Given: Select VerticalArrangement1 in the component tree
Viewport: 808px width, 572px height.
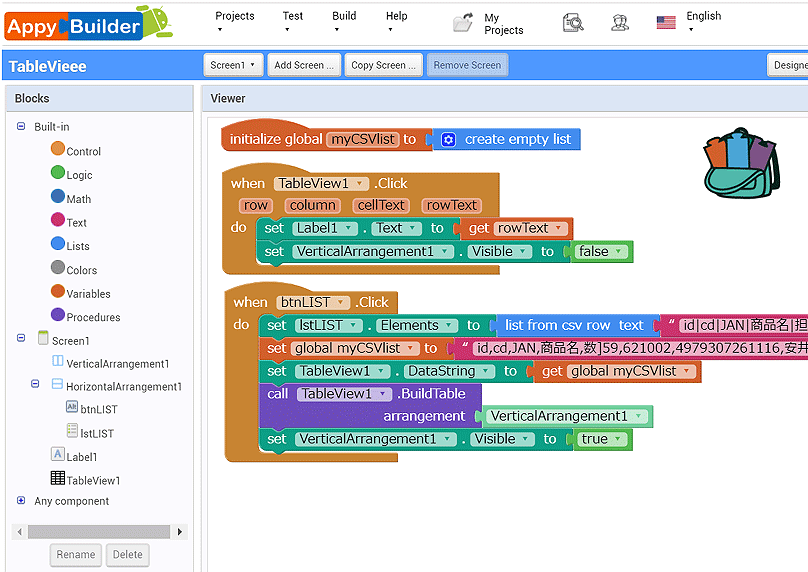Looking at the screenshot, I should tap(117, 364).
